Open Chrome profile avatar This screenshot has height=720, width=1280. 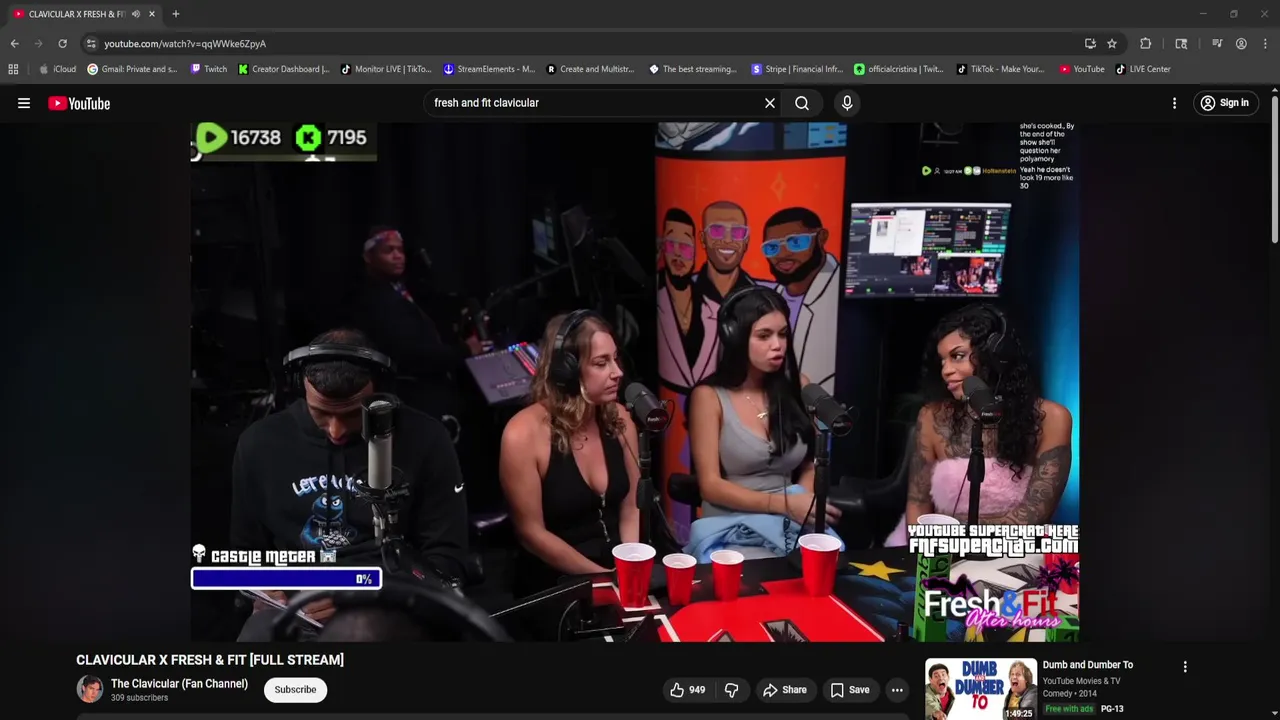tap(1241, 44)
